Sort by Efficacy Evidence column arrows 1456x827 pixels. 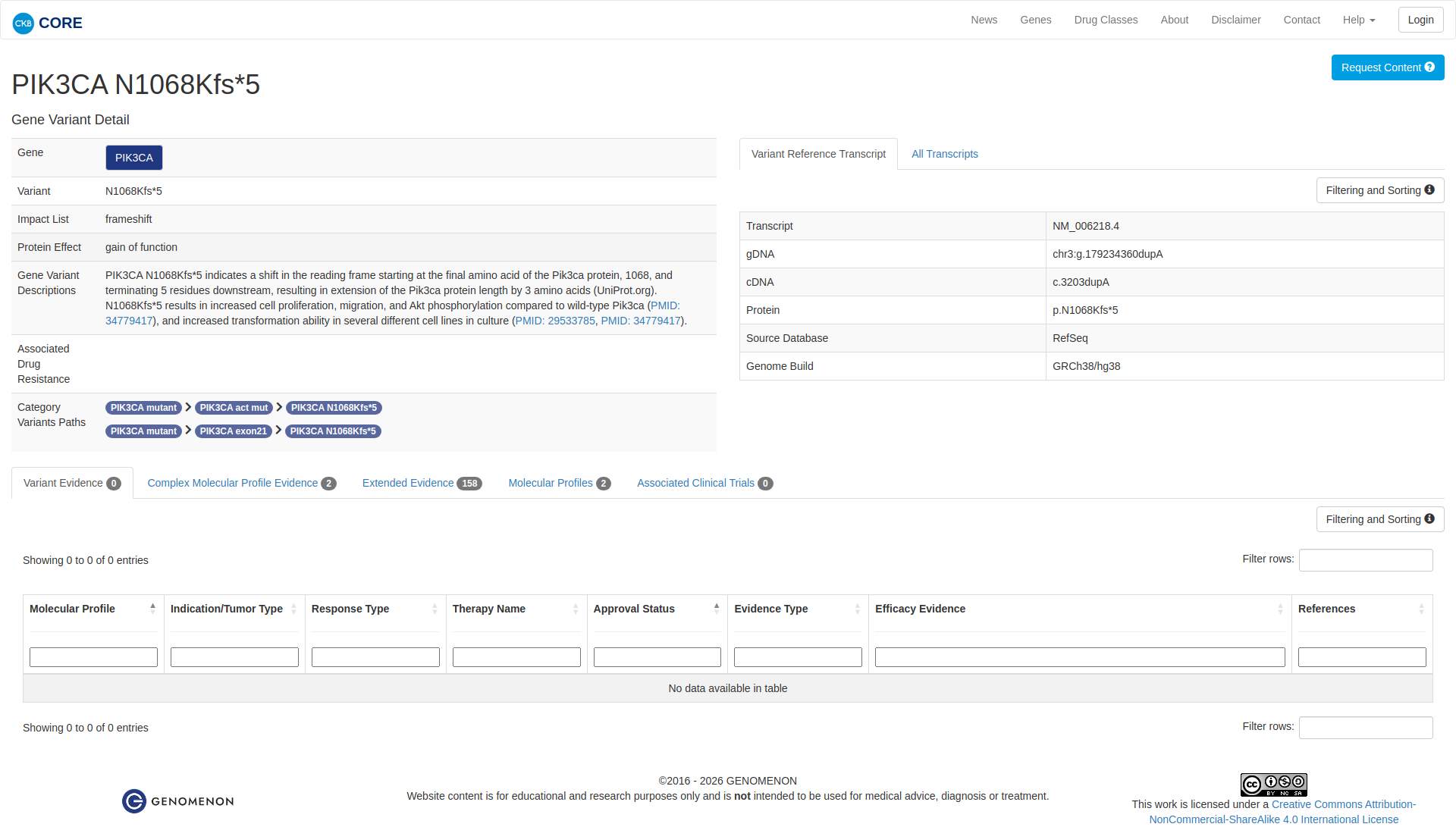tap(1280, 609)
